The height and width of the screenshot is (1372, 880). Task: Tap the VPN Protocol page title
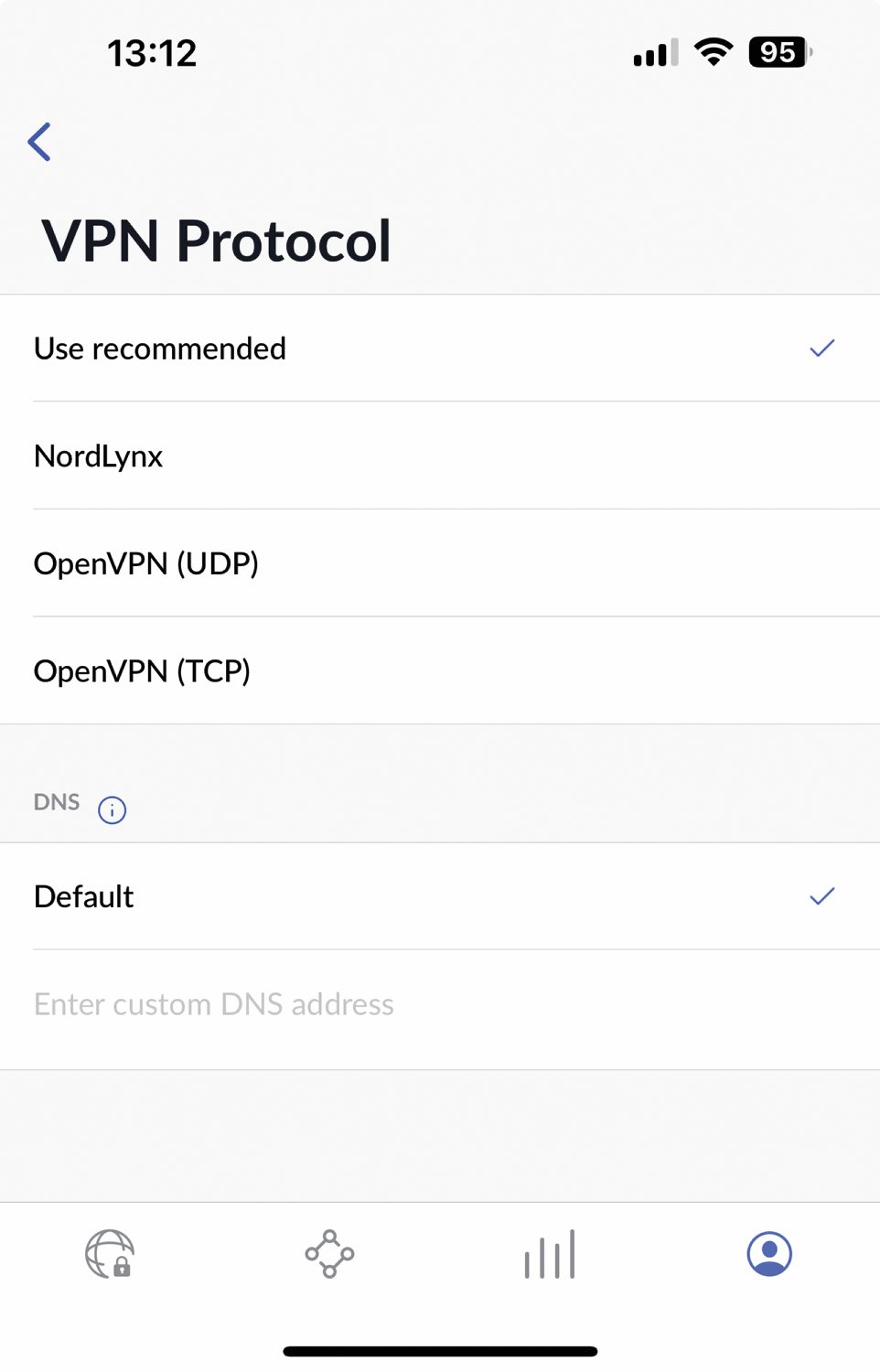click(217, 241)
